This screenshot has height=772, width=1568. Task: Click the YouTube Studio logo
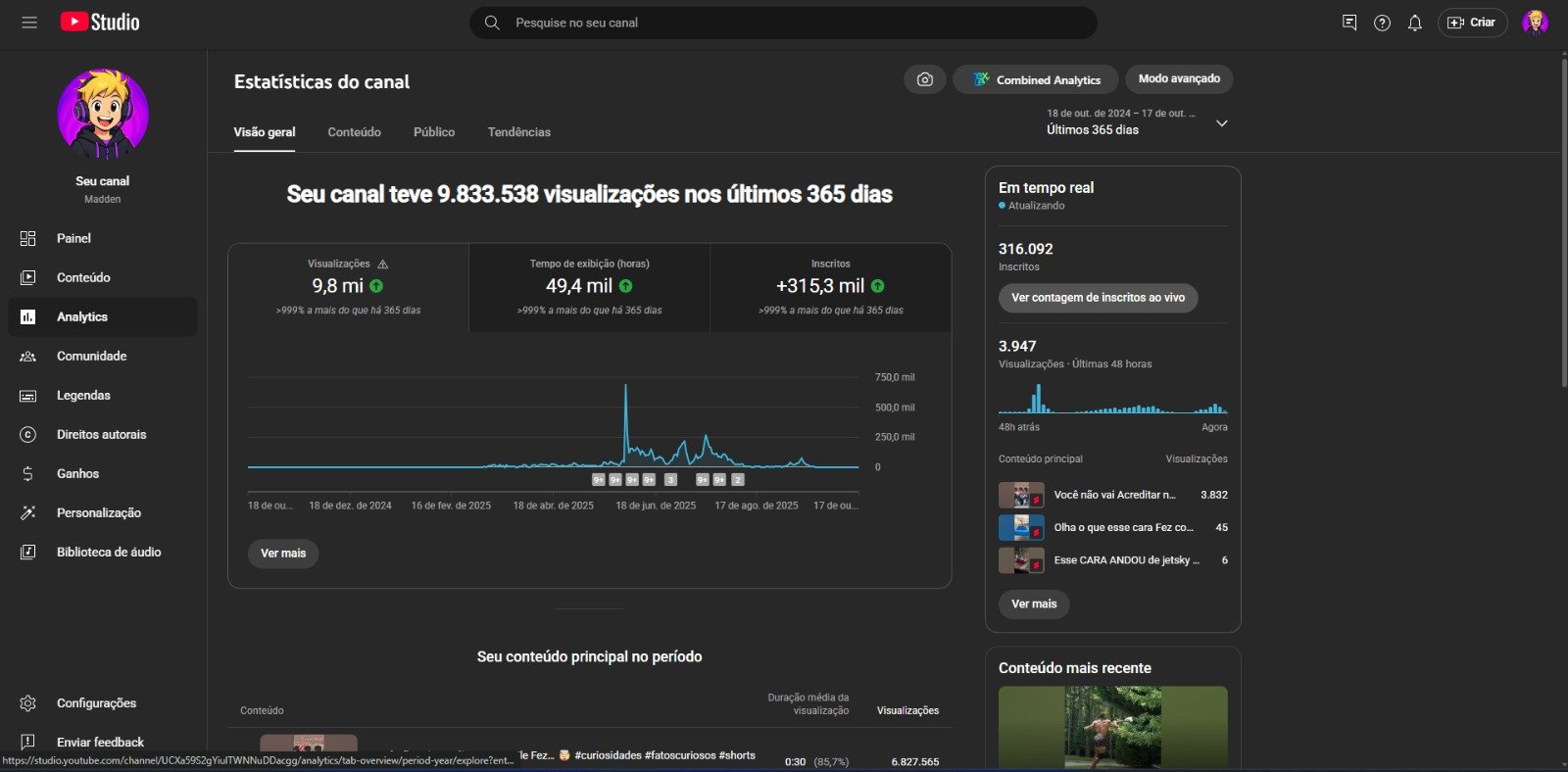(x=100, y=23)
